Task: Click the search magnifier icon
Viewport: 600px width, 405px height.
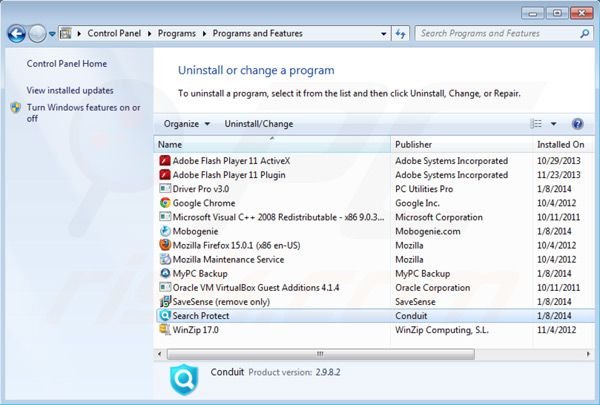Action: 584,34
